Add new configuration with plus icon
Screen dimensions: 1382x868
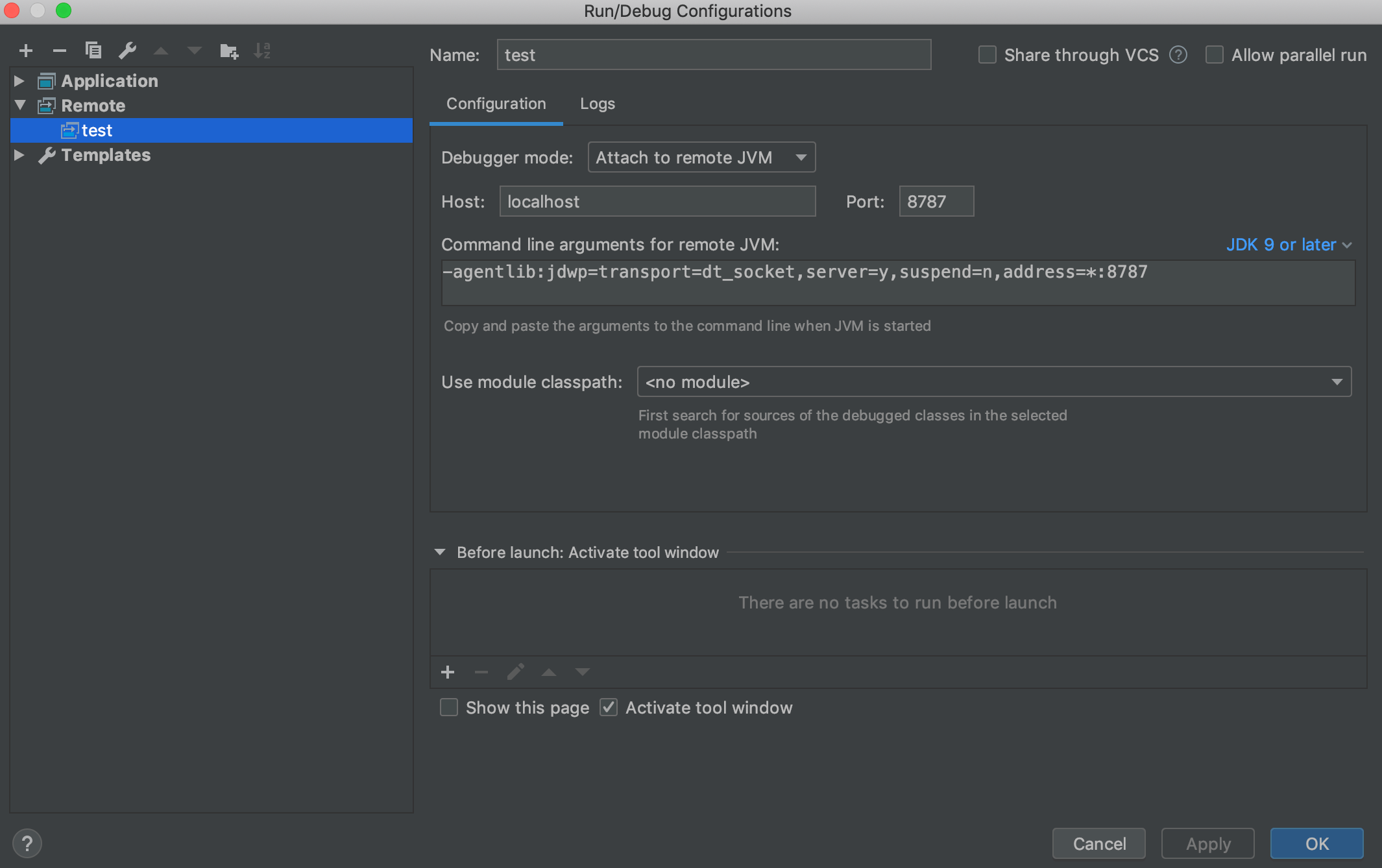coord(26,51)
